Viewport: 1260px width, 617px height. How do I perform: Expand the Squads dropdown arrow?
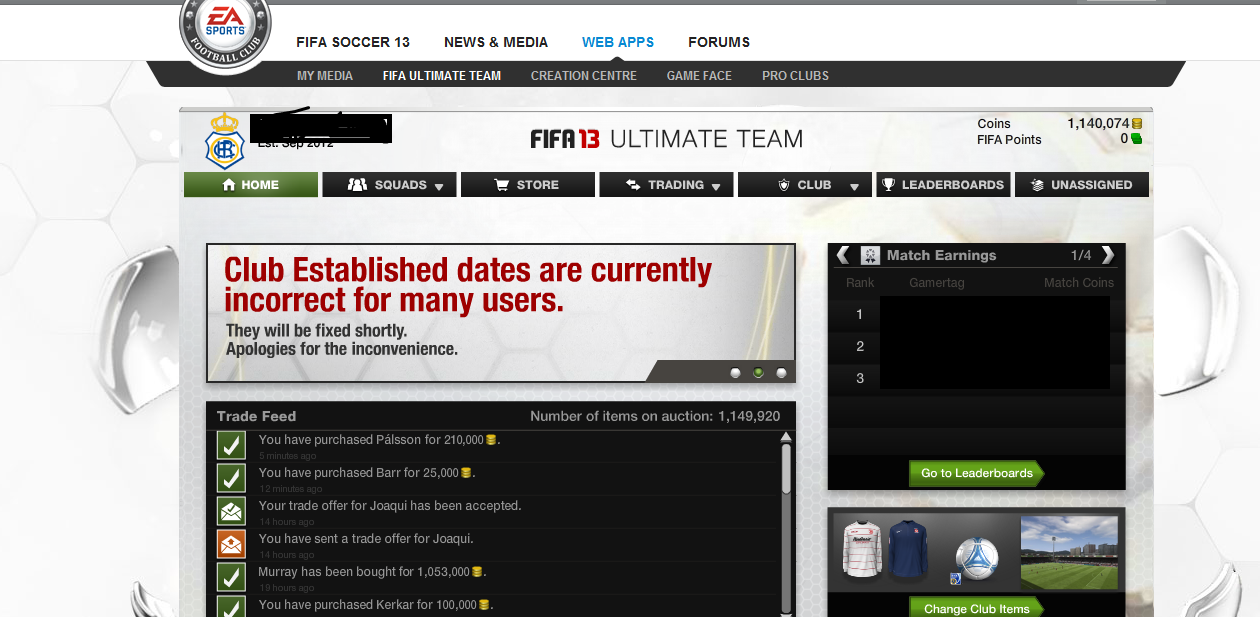pos(439,187)
